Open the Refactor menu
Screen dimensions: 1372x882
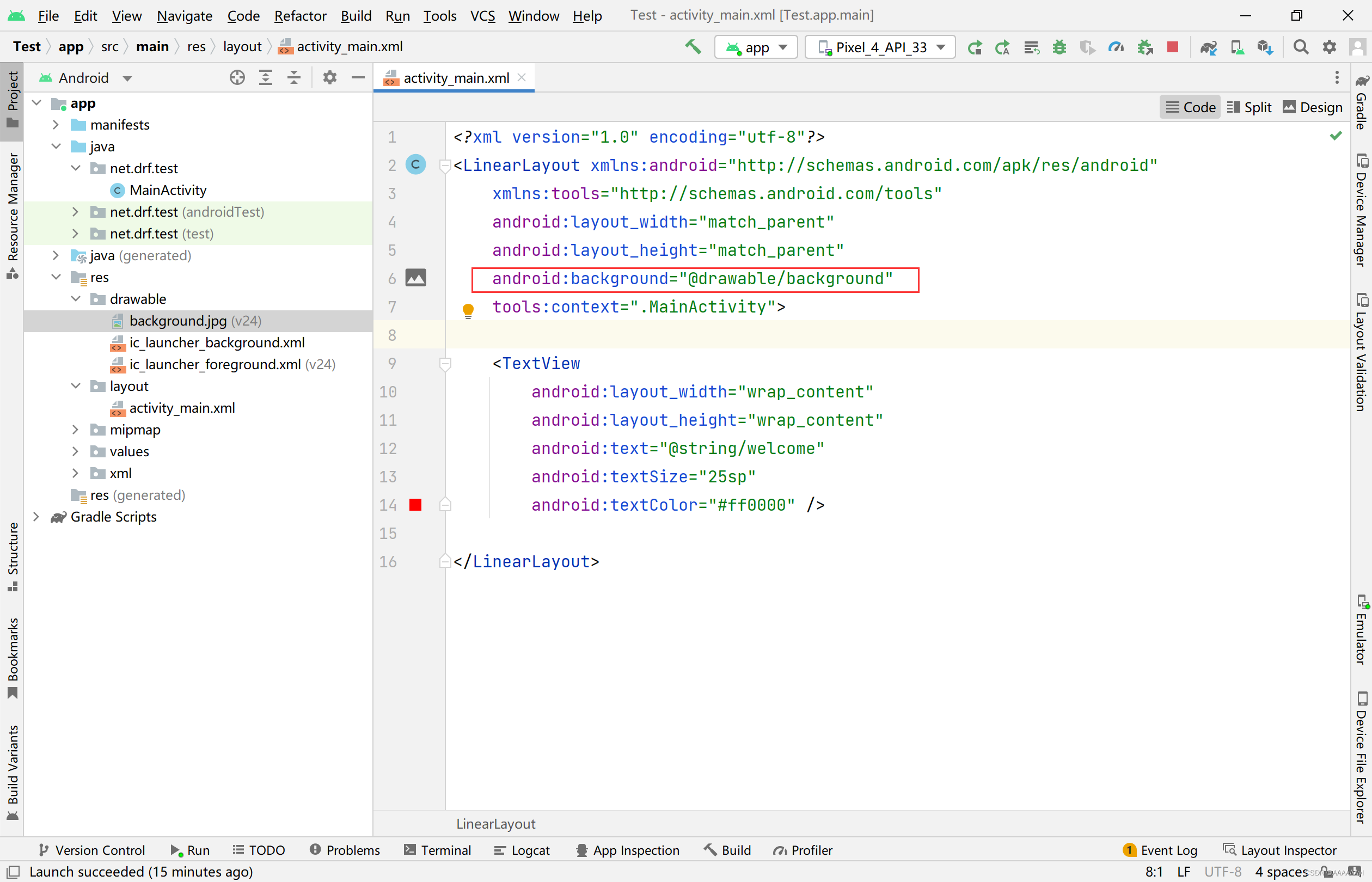click(x=299, y=15)
